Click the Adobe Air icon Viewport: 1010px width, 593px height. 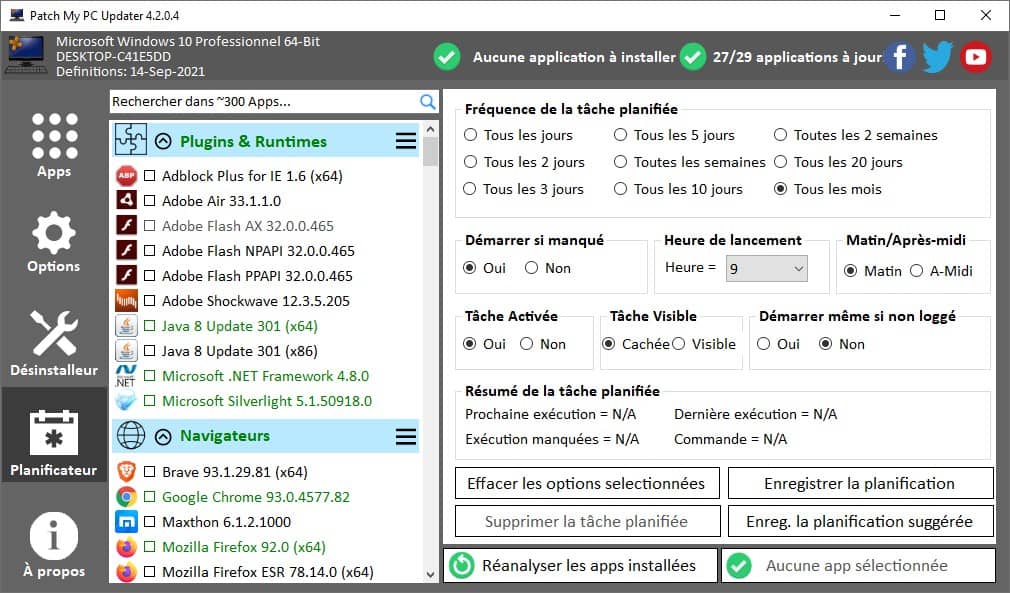pos(126,200)
